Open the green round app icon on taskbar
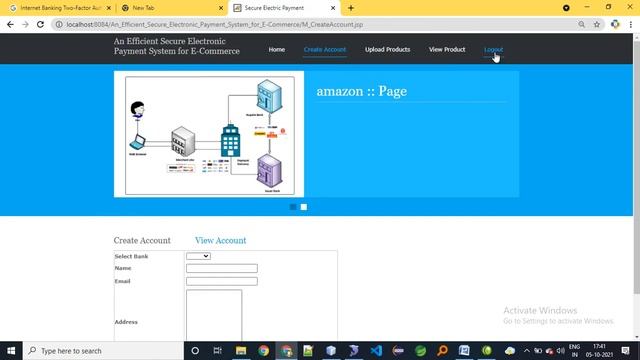Viewport: 640px width, 360px height. pos(487,351)
